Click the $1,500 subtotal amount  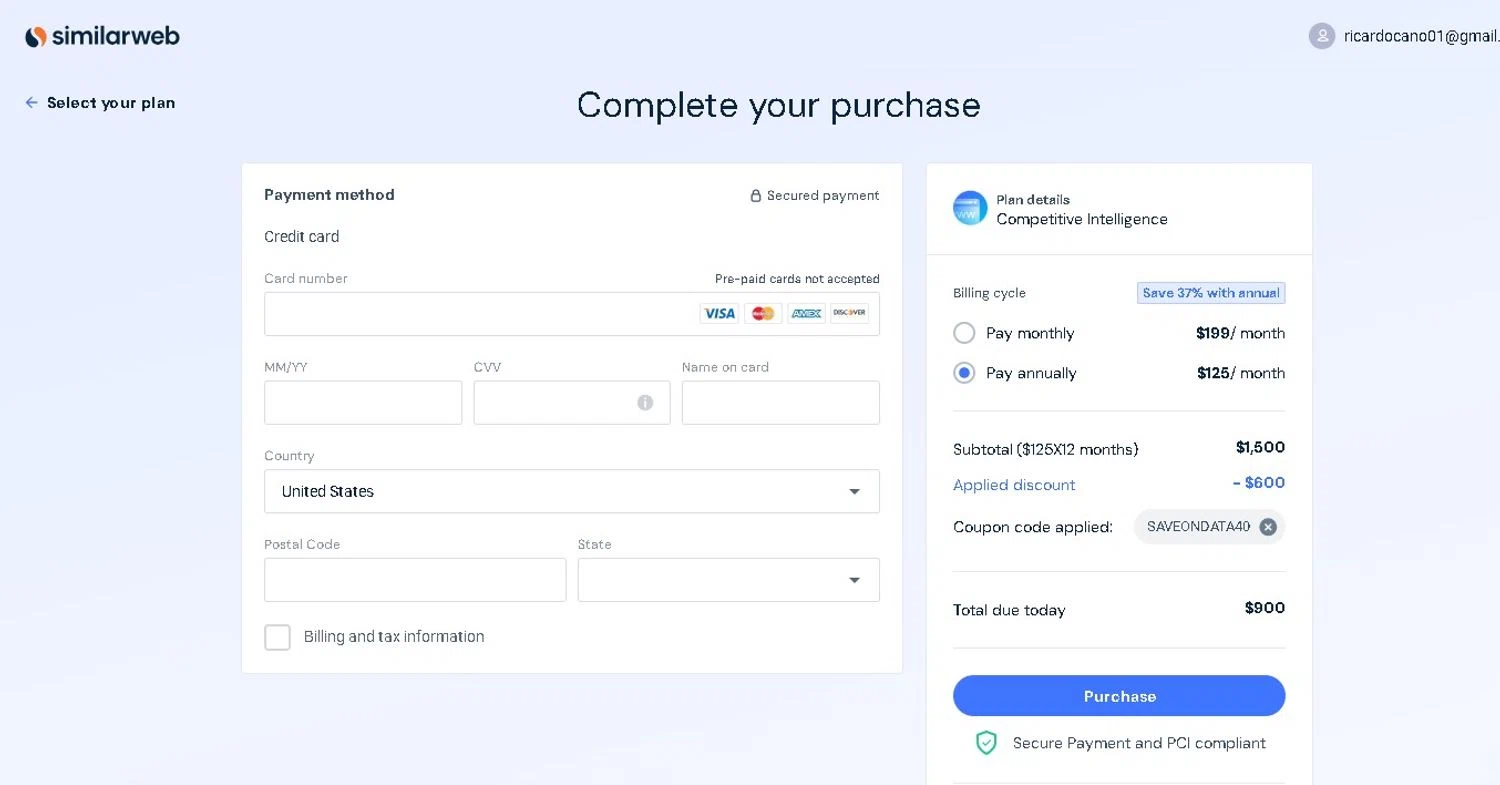1260,447
